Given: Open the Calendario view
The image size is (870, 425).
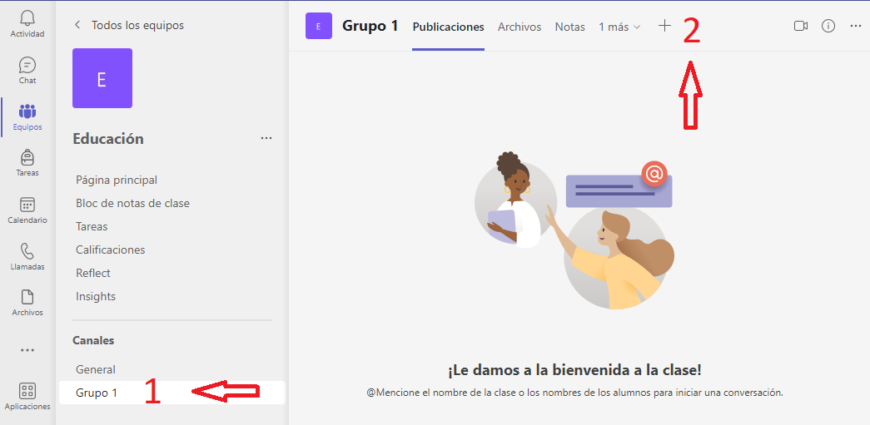Looking at the screenshot, I should (x=27, y=210).
